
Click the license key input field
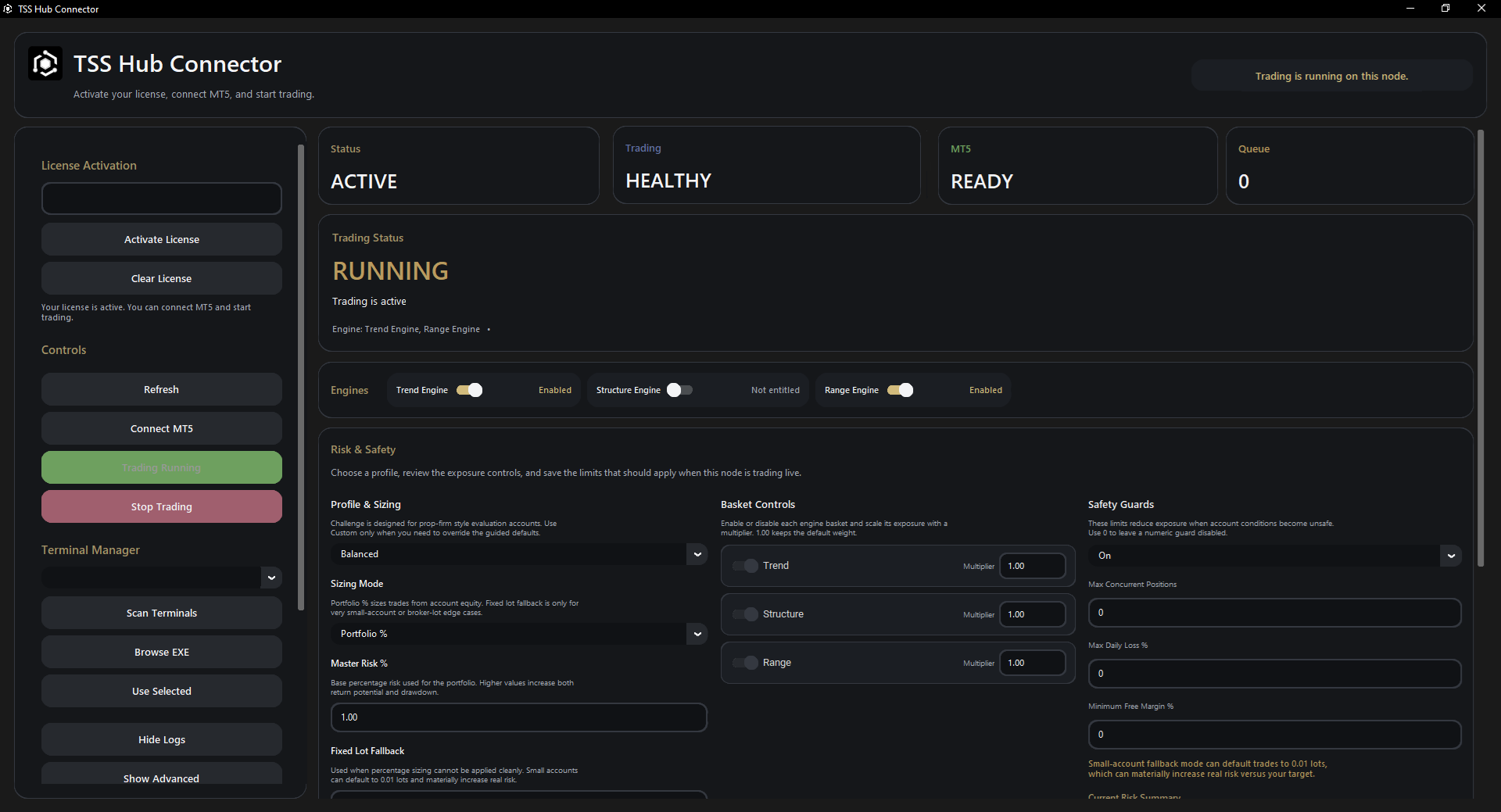coord(162,199)
